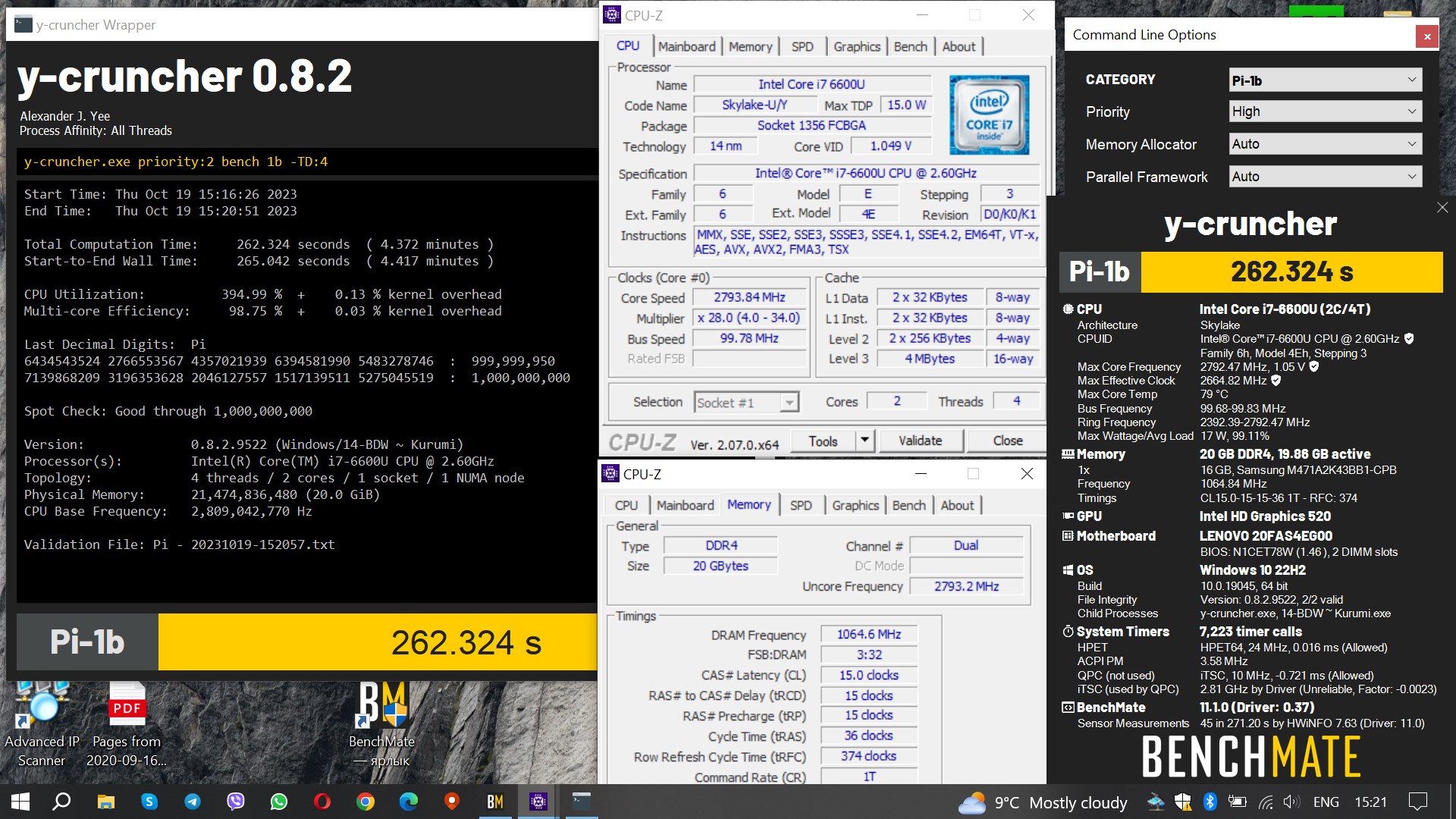Viewport: 1456px width, 819px height.
Task: Close the BenchMate y-cruncher result panel
Action: [1442, 207]
